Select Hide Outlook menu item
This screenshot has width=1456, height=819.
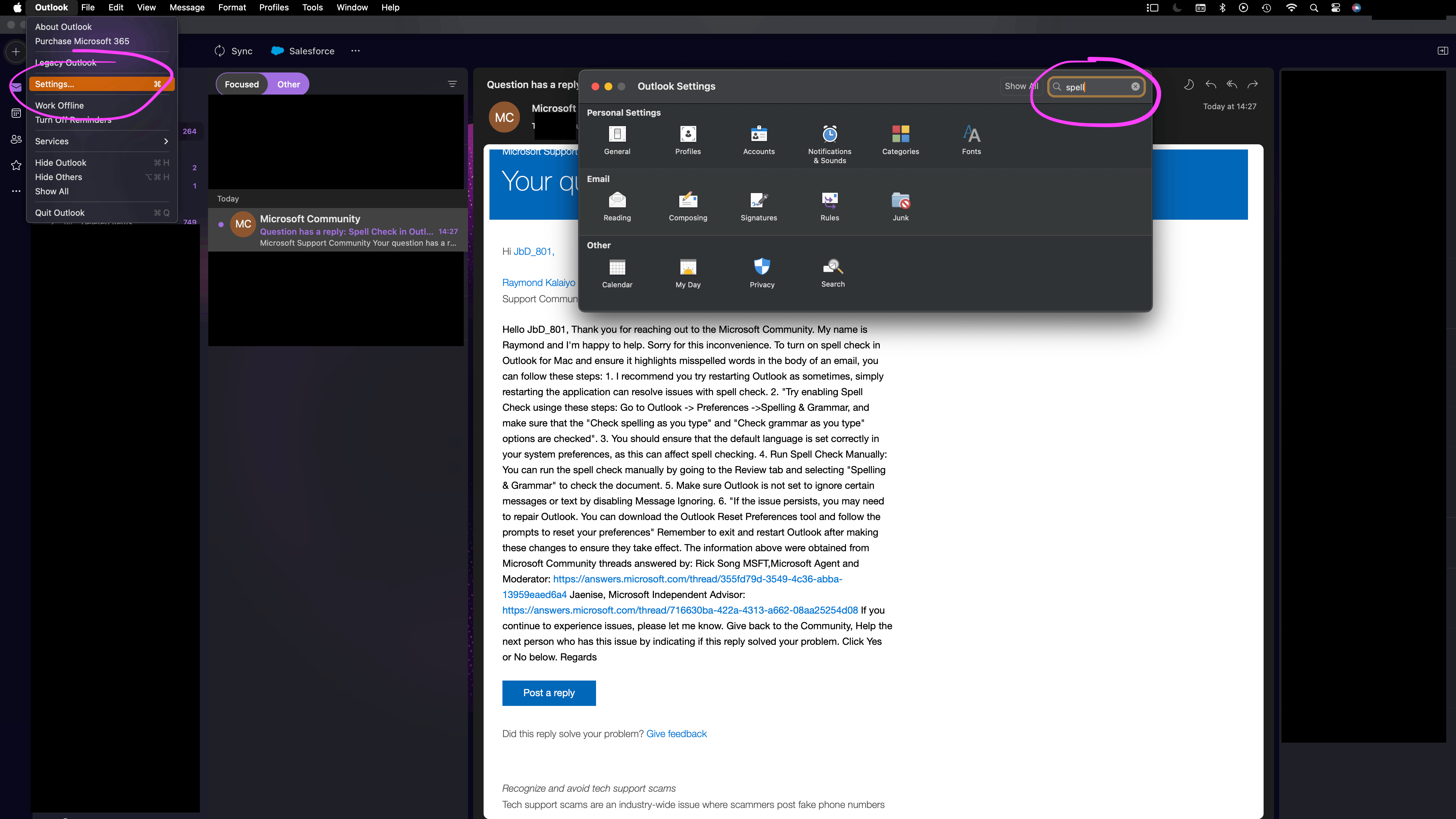(102, 163)
